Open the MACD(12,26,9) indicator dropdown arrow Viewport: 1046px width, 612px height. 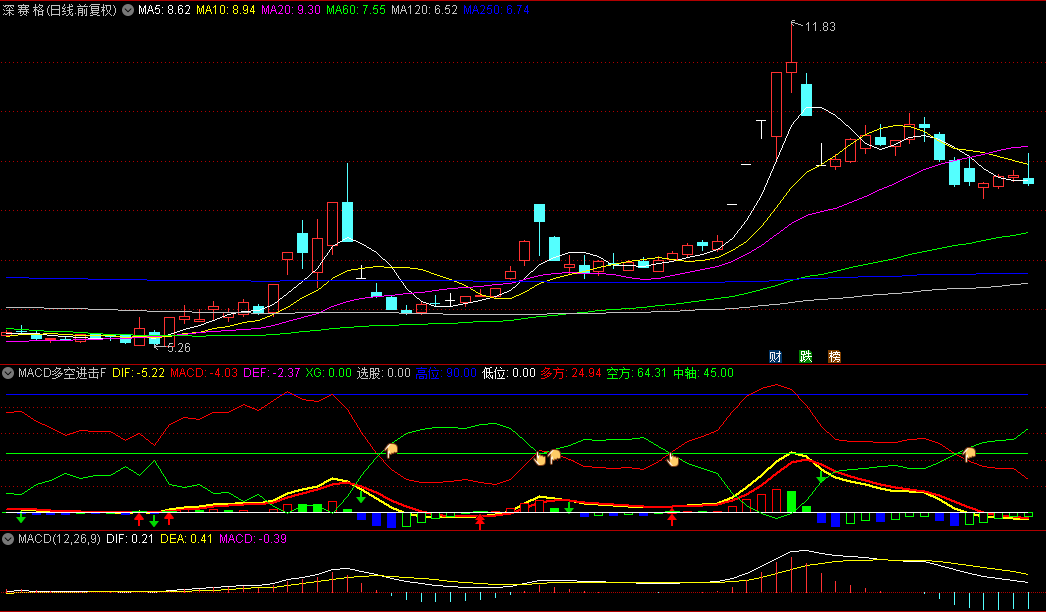pyautogui.click(x=8, y=540)
